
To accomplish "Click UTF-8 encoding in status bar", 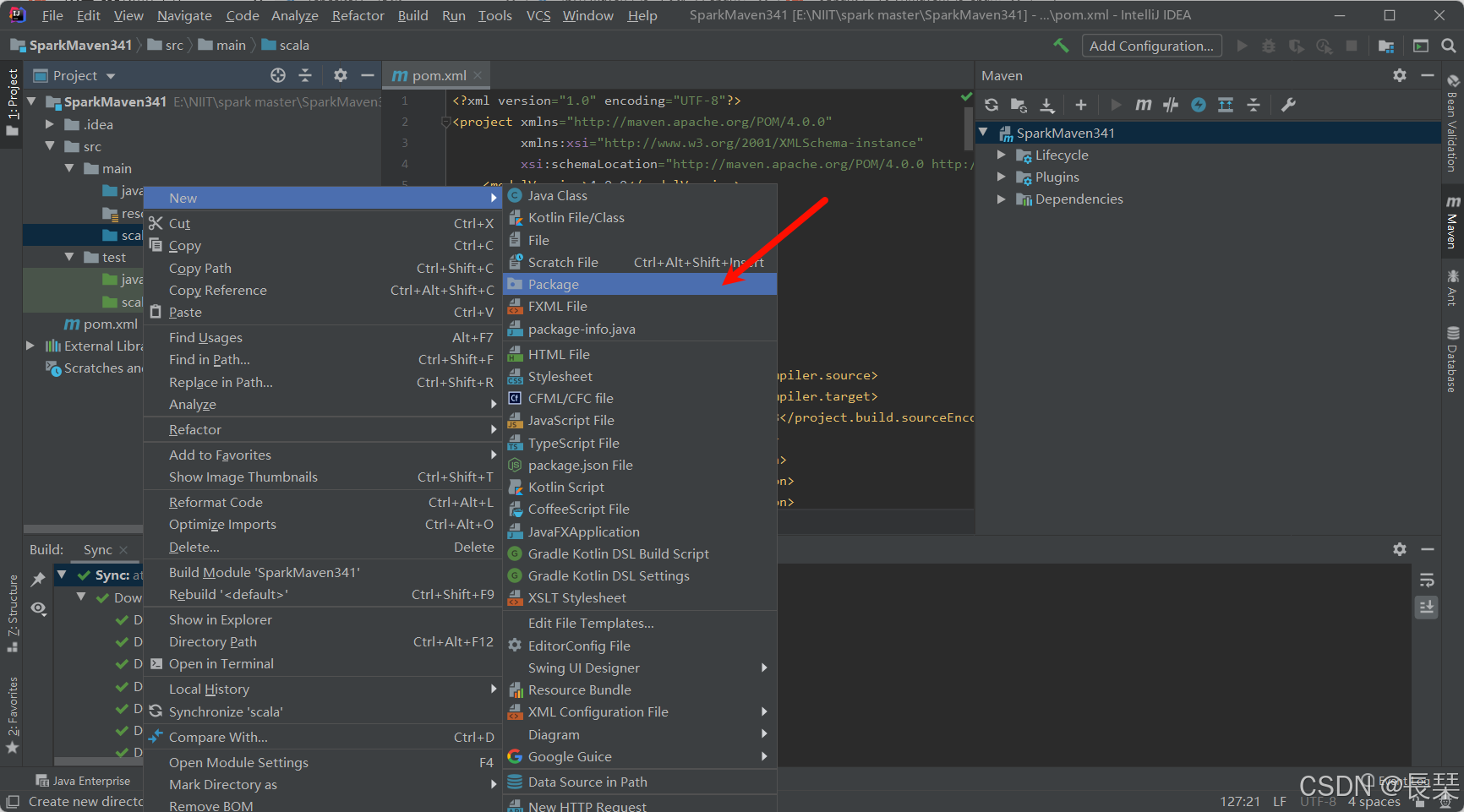I will [x=1317, y=801].
